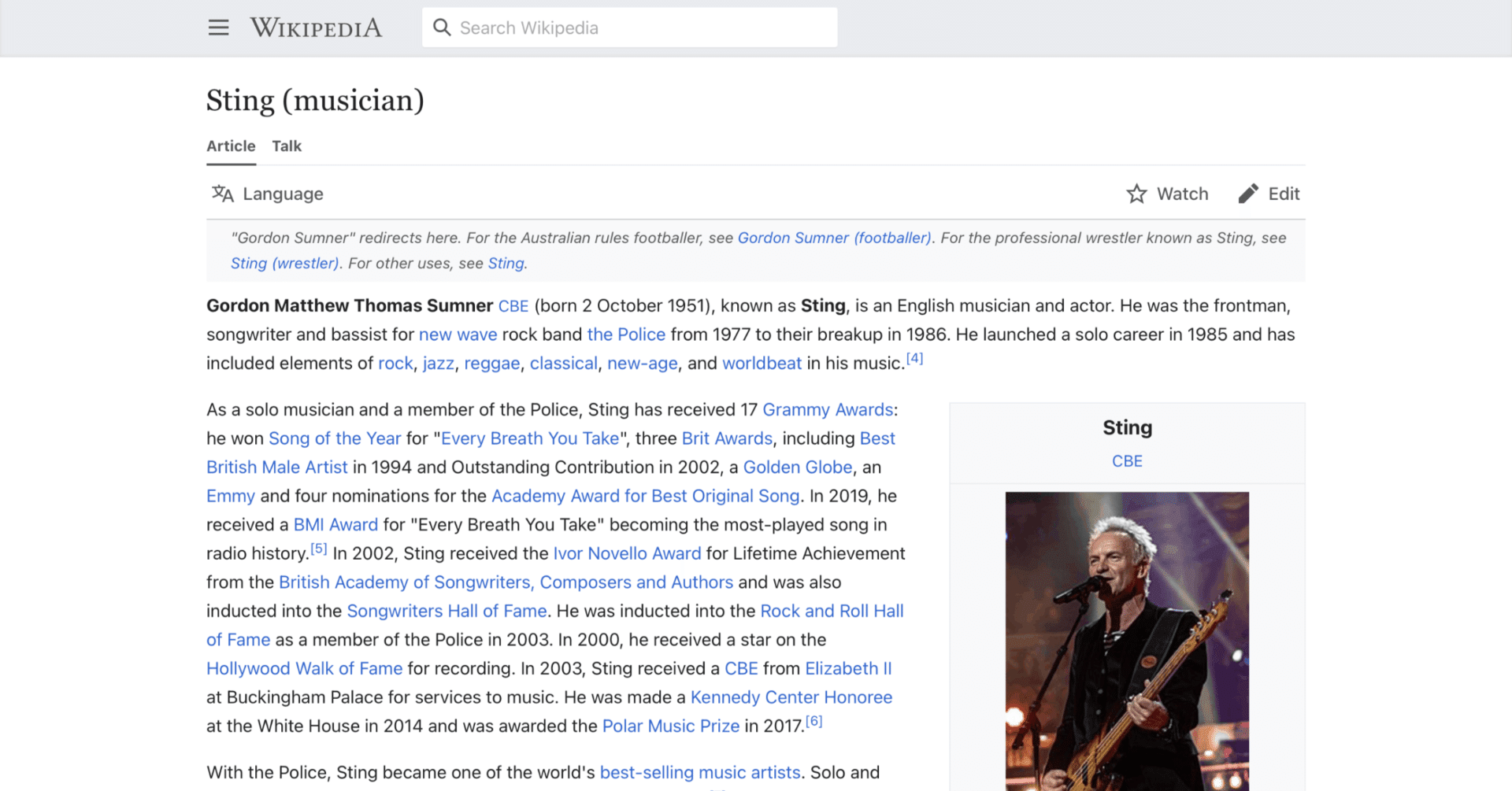Open the Polar Music Prize link

671,726
